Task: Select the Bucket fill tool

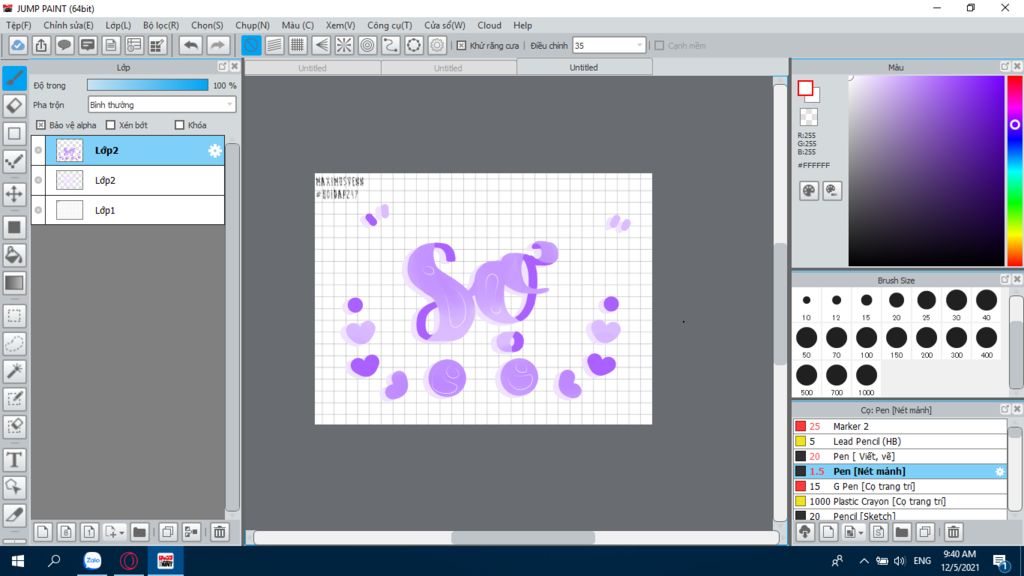Action: coord(14,255)
